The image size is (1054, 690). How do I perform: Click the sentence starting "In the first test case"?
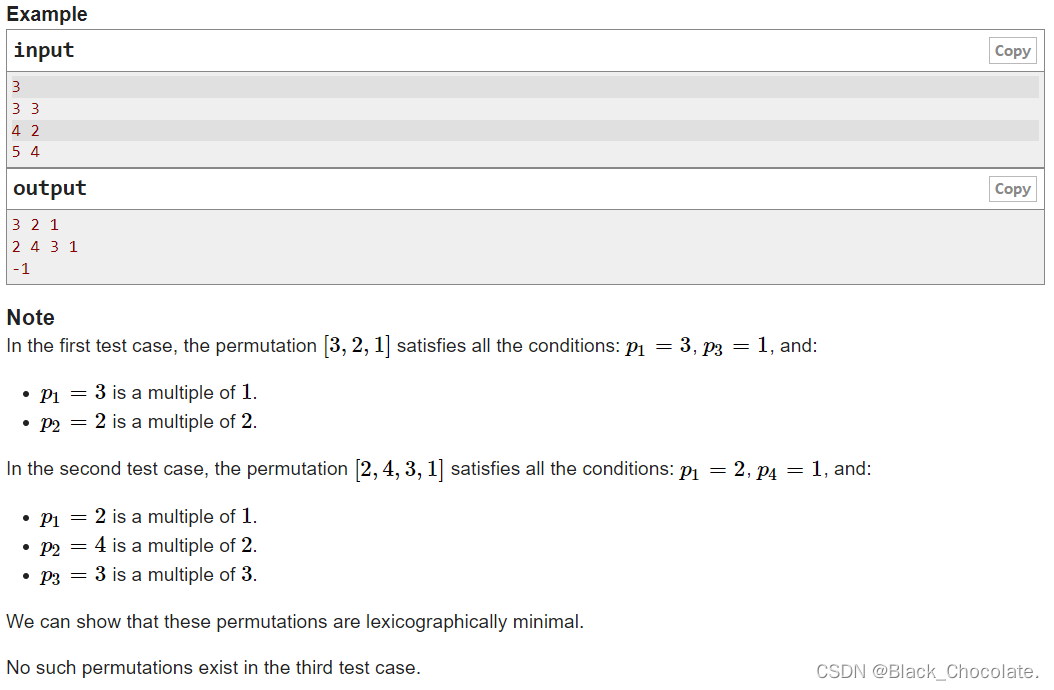(412, 347)
